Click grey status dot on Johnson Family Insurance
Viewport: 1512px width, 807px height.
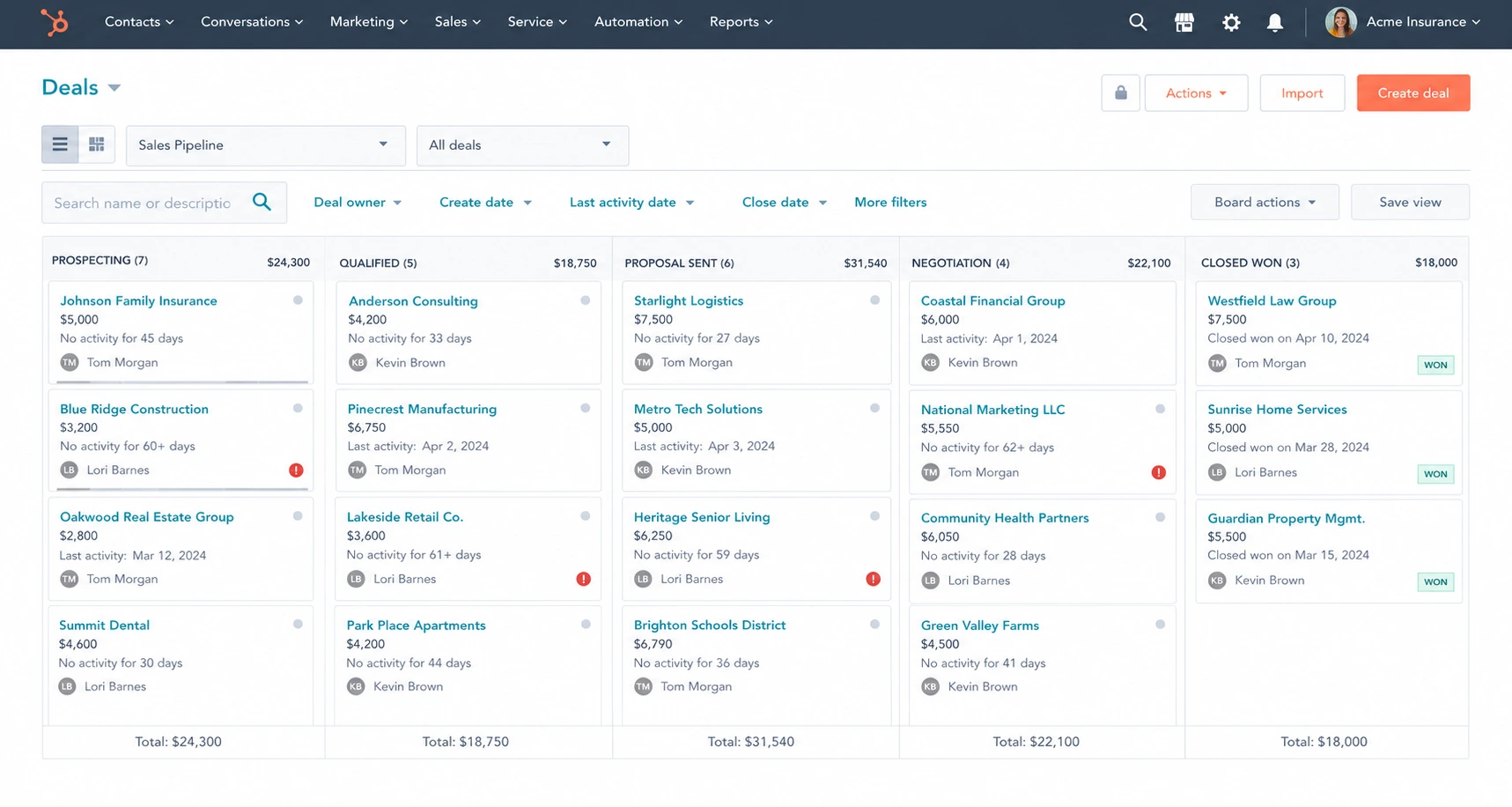tap(298, 300)
